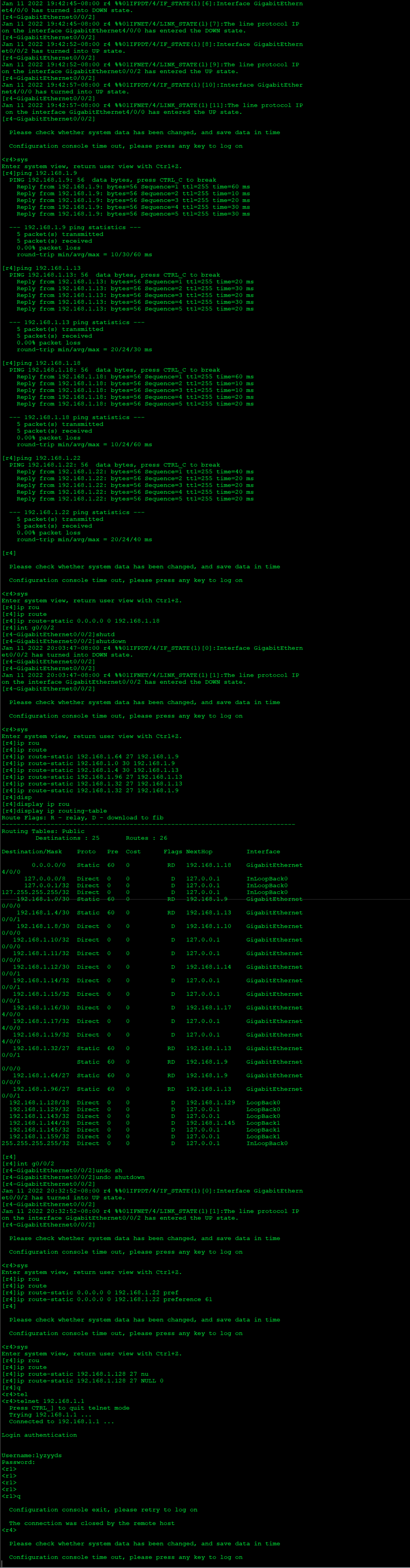Click the '192.168.1.8/30' destination entry
Screen dimensions: 410x1568
[43, 926]
